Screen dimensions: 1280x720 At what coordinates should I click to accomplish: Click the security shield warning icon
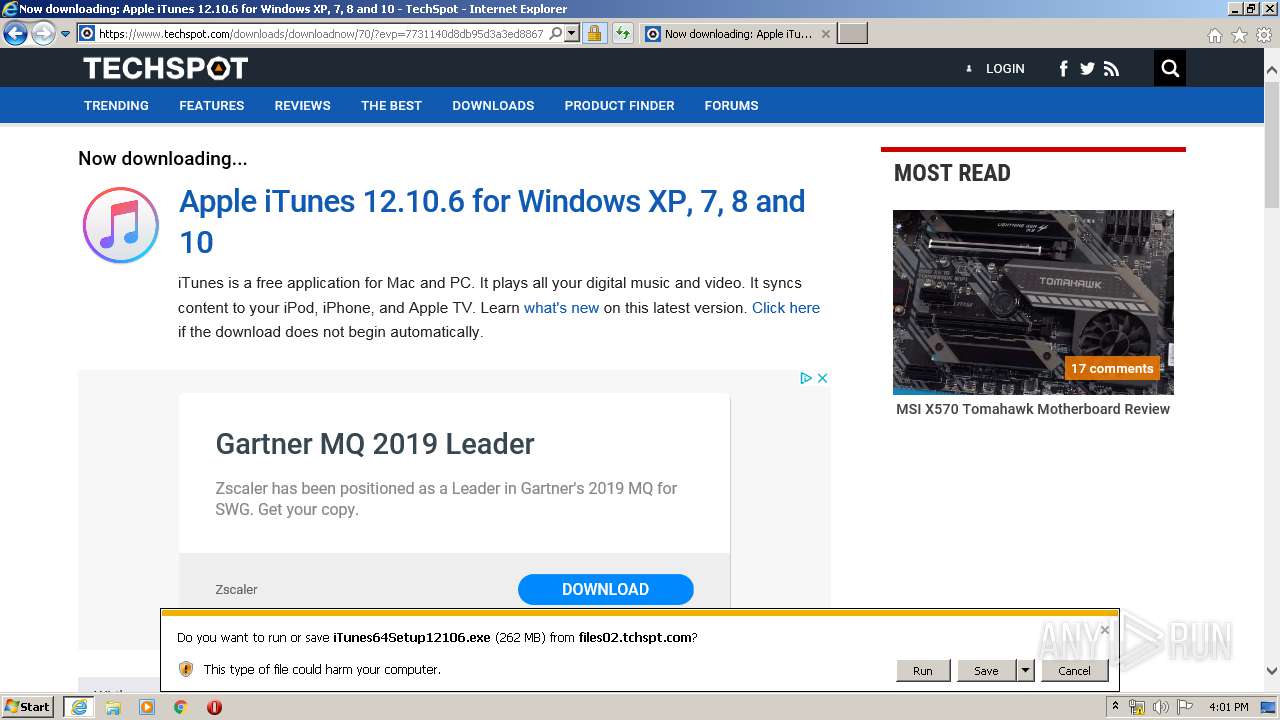[x=185, y=669]
